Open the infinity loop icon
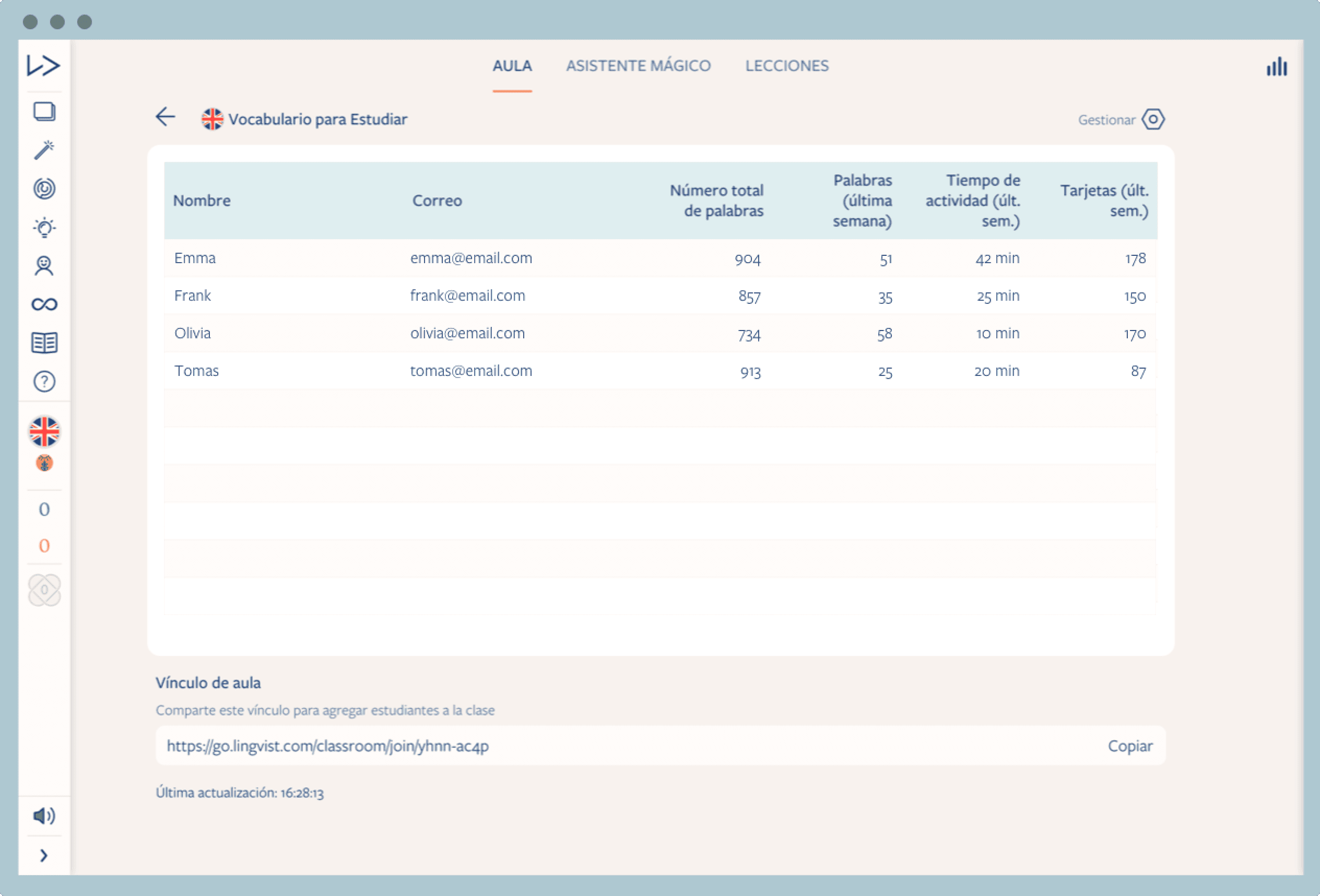 point(44,304)
